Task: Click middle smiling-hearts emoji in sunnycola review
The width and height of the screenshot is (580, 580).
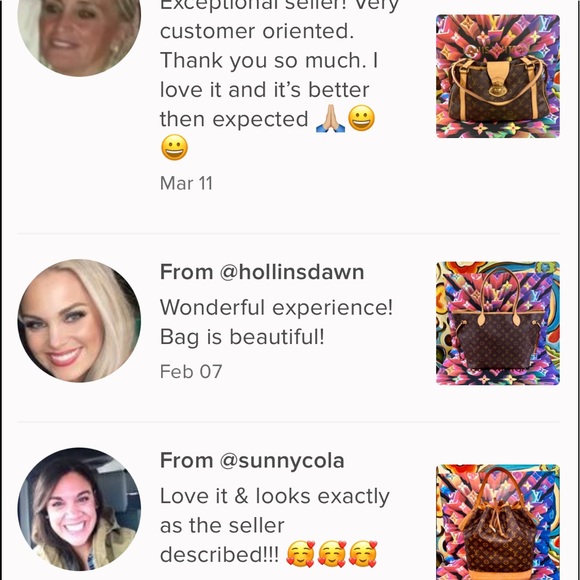Action: [x=332, y=554]
